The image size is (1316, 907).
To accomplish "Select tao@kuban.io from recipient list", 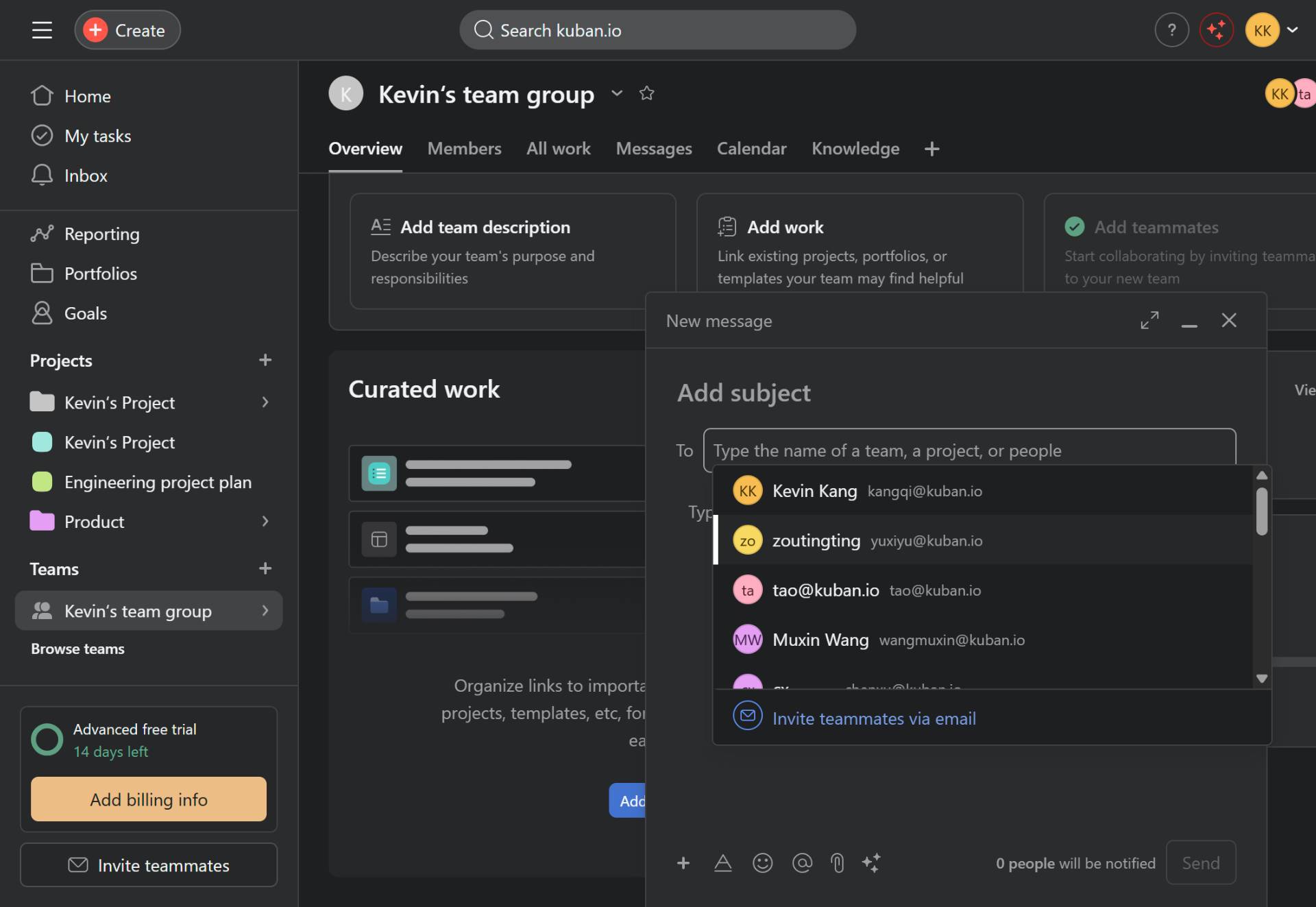I will click(x=983, y=590).
